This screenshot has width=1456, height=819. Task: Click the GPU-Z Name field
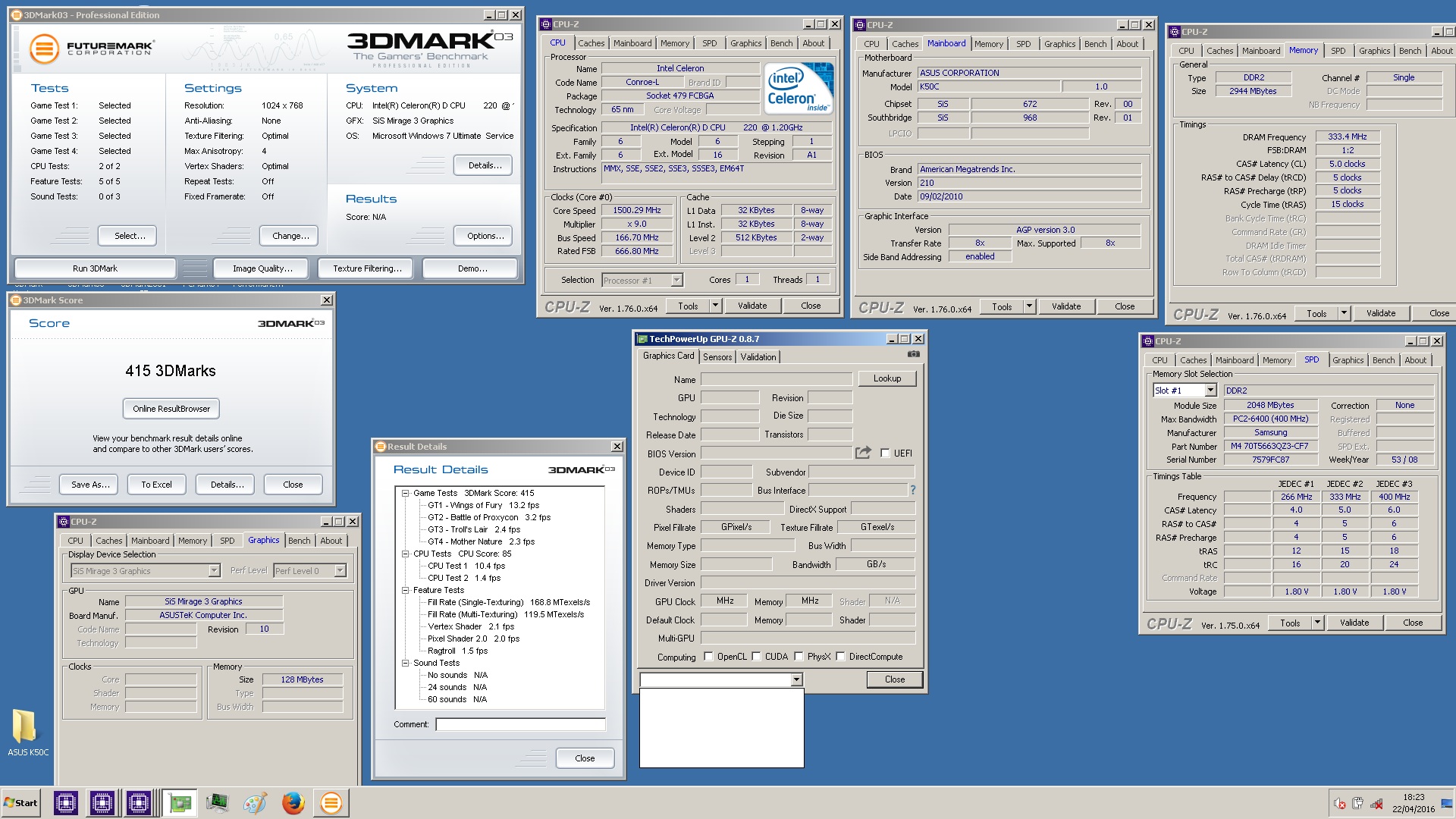pos(777,379)
